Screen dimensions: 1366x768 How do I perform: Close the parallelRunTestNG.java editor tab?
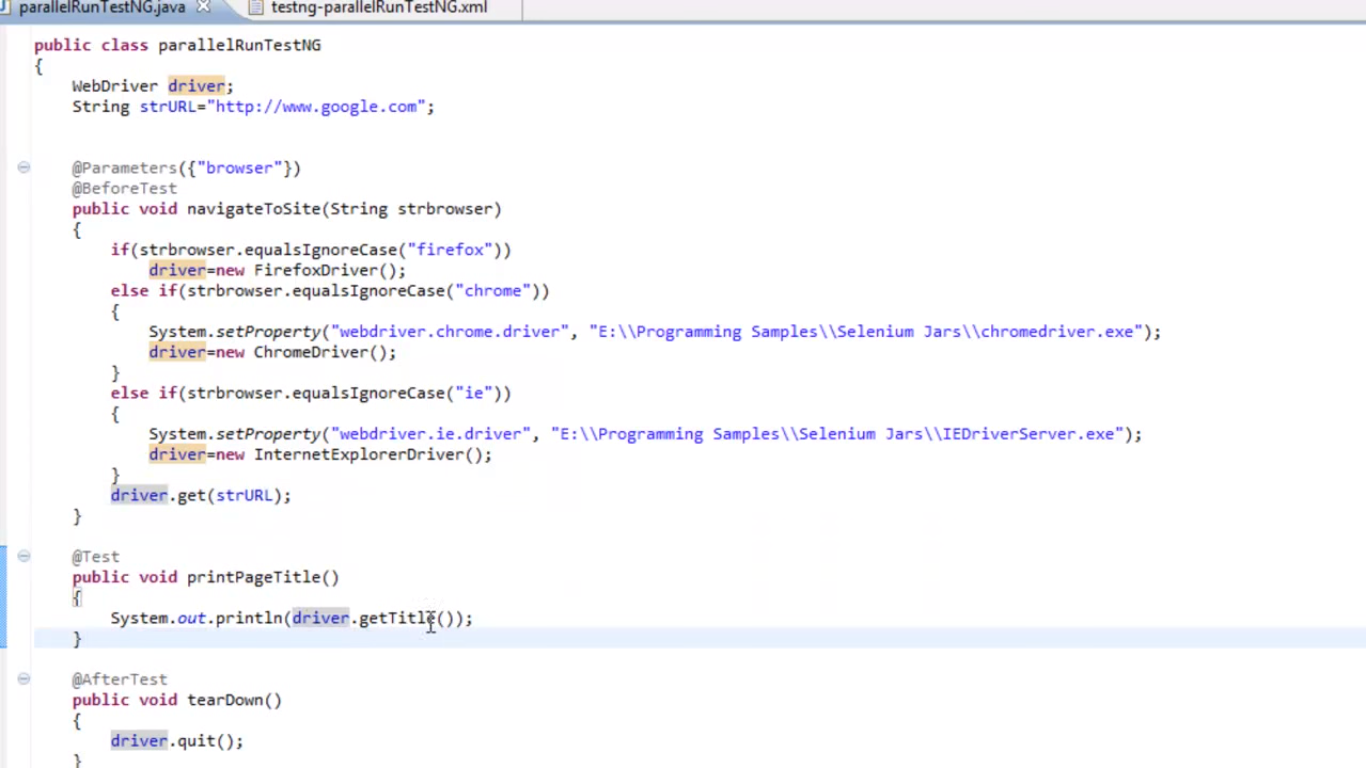tap(204, 7)
